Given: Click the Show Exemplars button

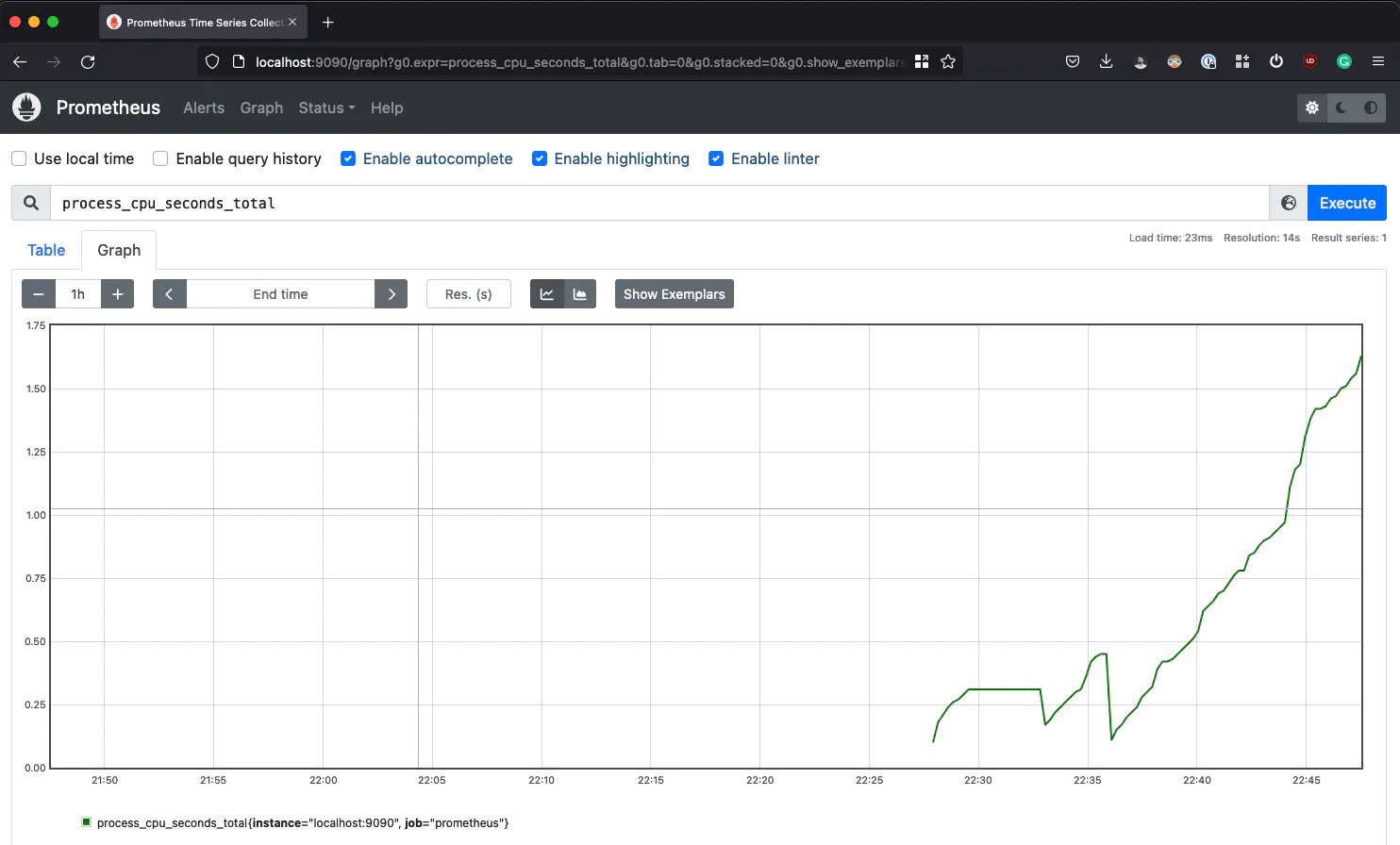Looking at the screenshot, I should (675, 294).
